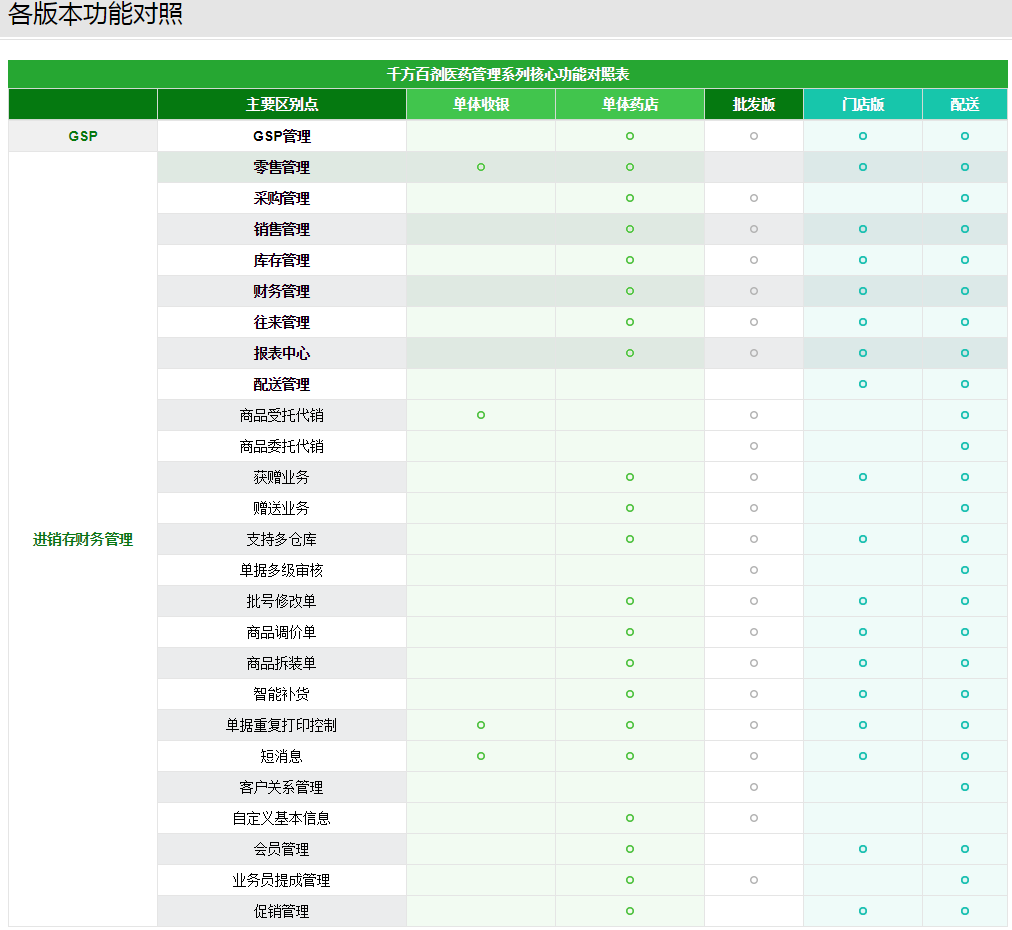Click the 批发版 circle in 库存管理 row
Viewport: 1012px width, 930px height.
click(x=754, y=260)
